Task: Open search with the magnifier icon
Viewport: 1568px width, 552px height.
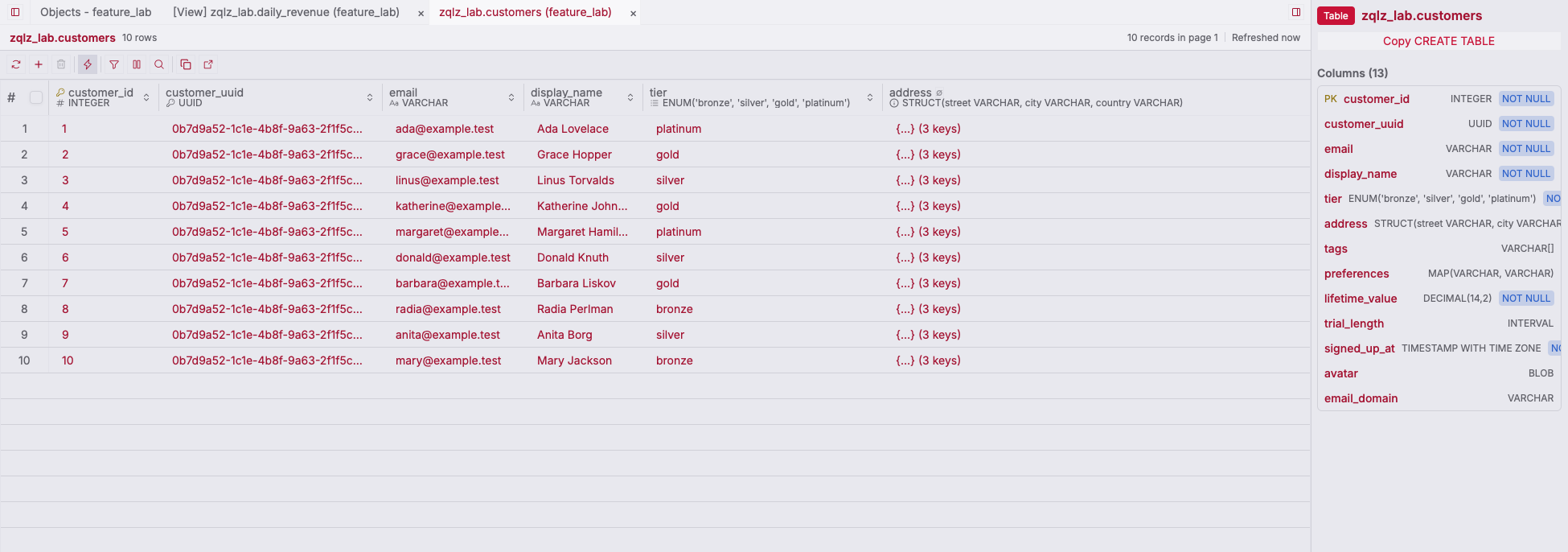Action: coord(159,64)
